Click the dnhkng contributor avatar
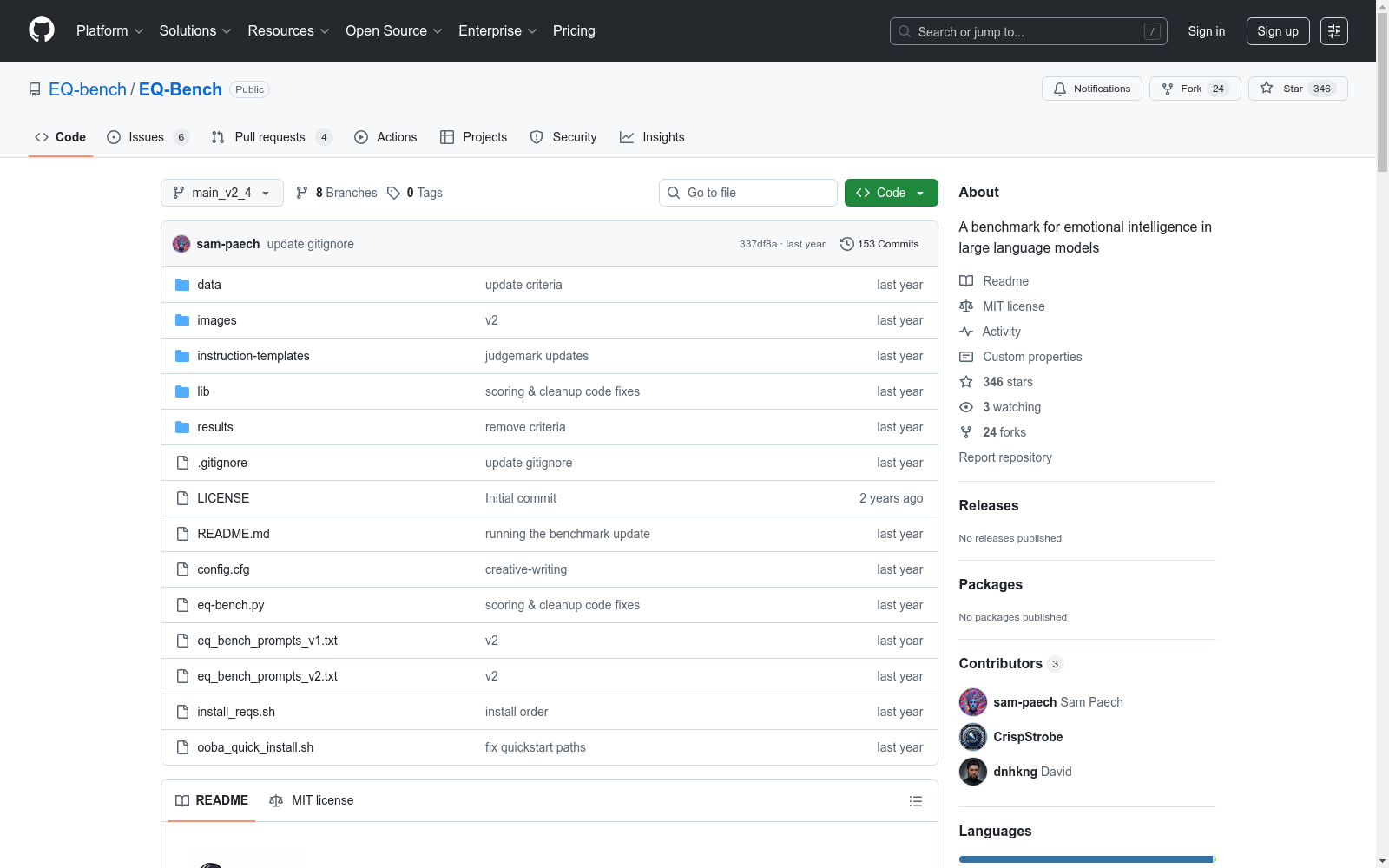 click(x=973, y=772)
